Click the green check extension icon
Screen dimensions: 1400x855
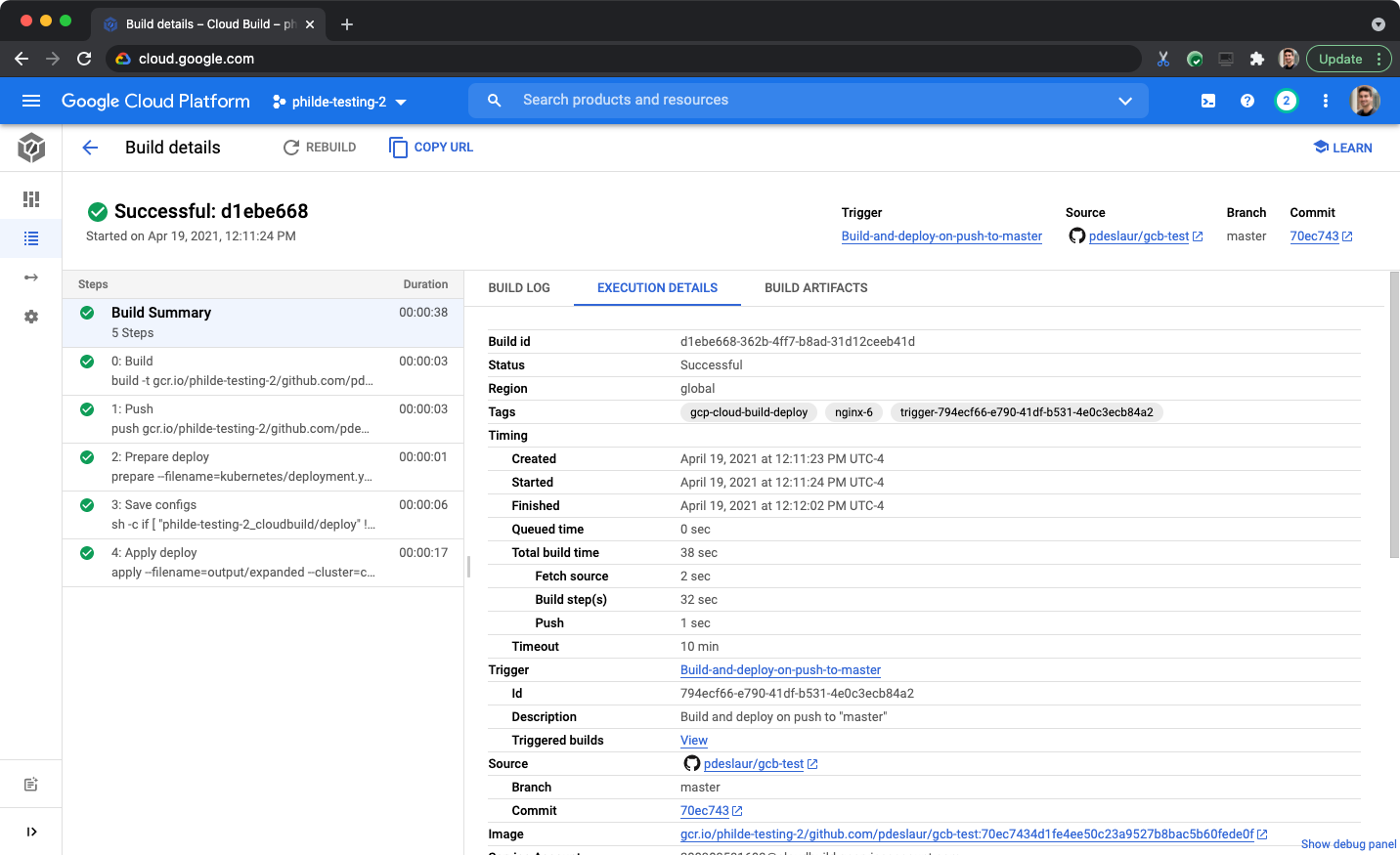click(1195, 59)
